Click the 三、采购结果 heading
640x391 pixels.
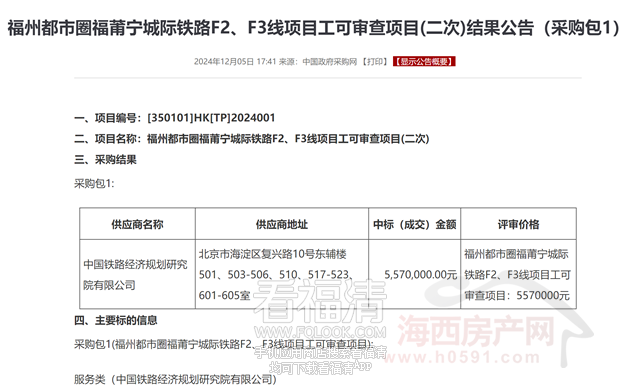[x=105, y=160]
